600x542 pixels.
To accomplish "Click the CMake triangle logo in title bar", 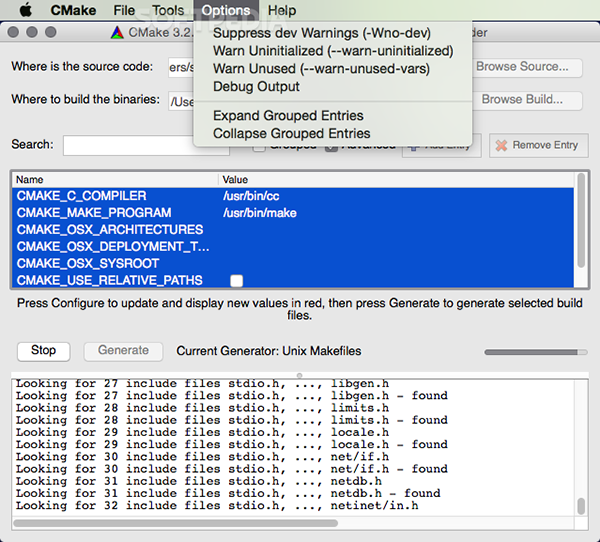I will 117,33.
